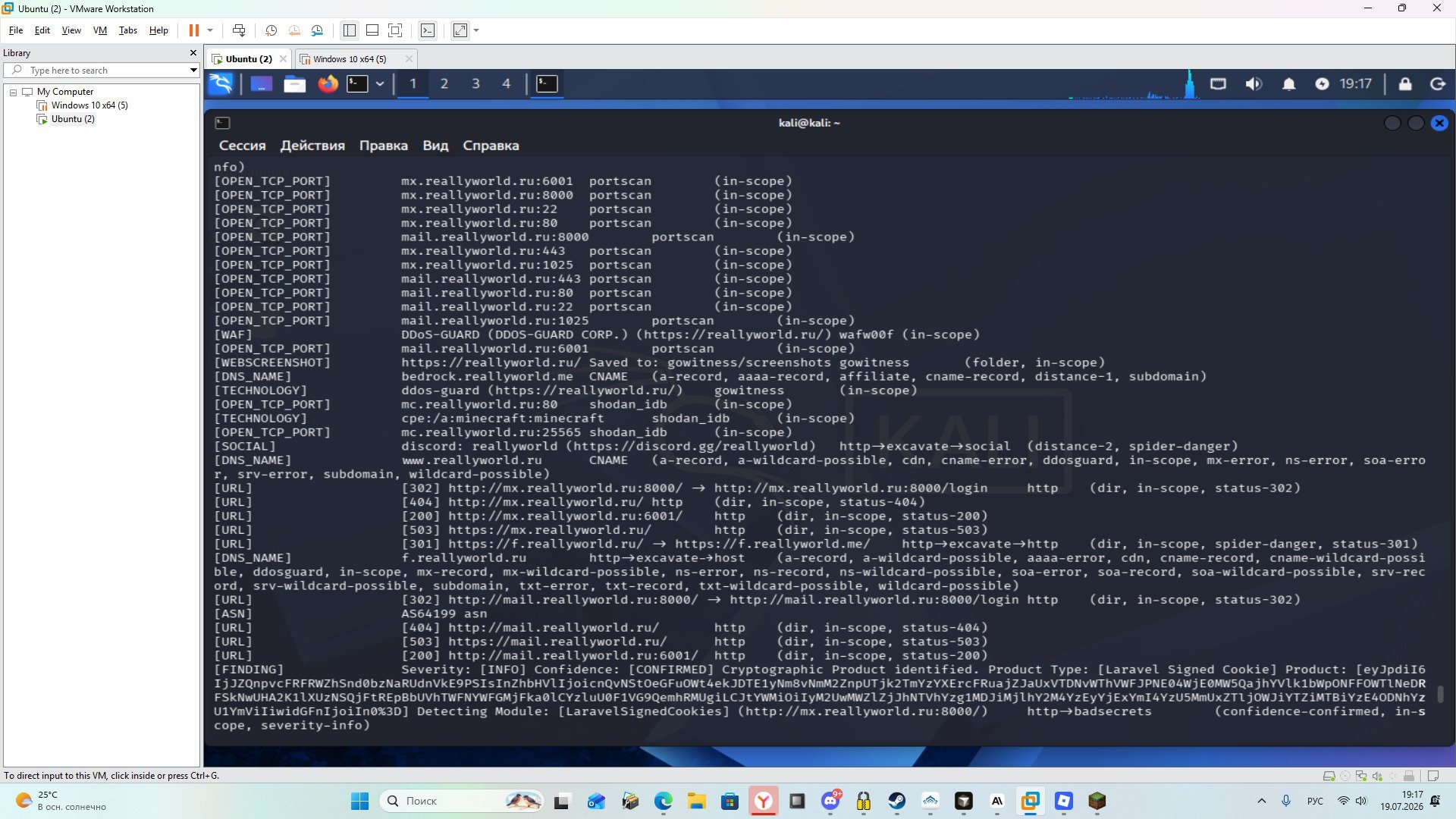Open the VMware console view icon
The image size is (1456, 819).
tap(428, 30)
